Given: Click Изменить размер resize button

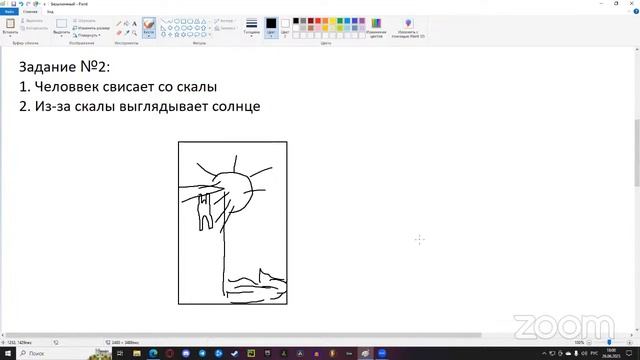Looking at the screenshot, I should tap(91, 28).
